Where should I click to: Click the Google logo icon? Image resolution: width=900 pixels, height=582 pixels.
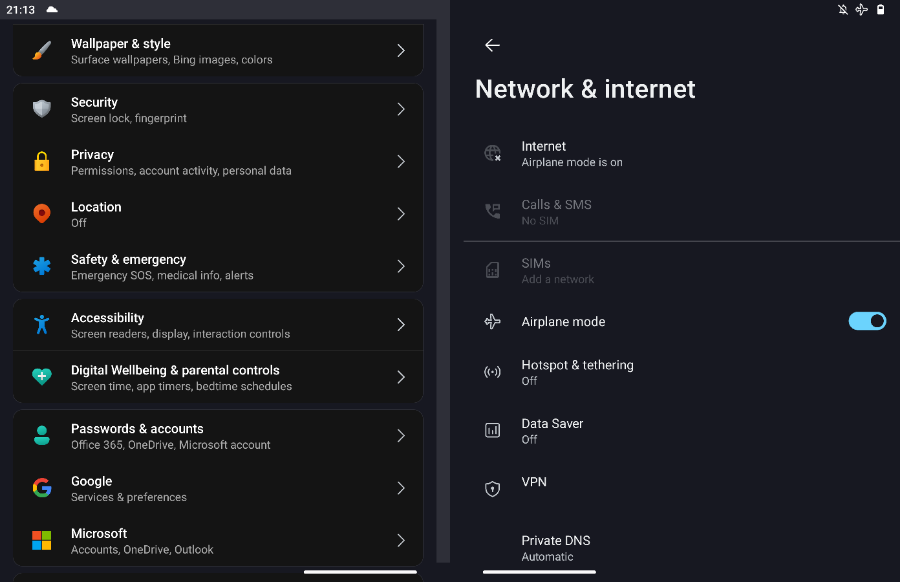click(x=42, y=488)
